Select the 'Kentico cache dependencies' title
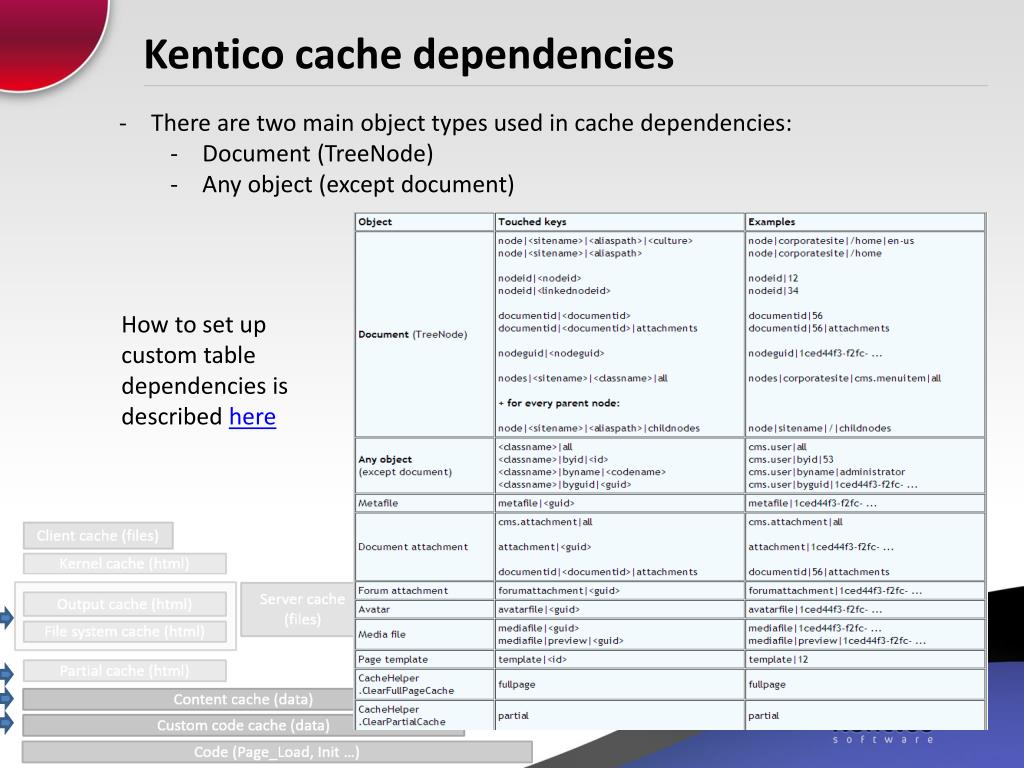Screen dimensions: 1024x768 [409, 54]
